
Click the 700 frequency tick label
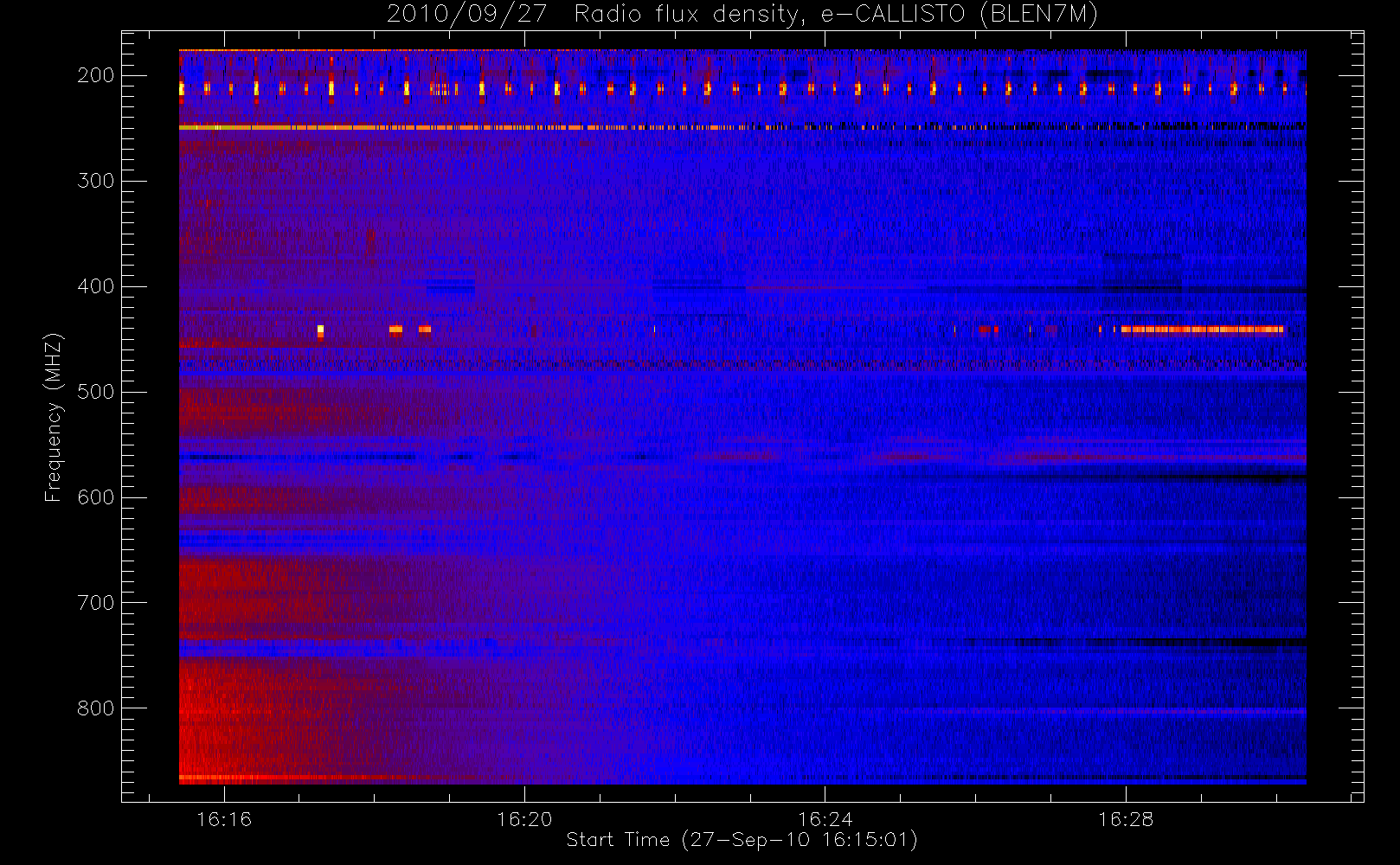96,603
